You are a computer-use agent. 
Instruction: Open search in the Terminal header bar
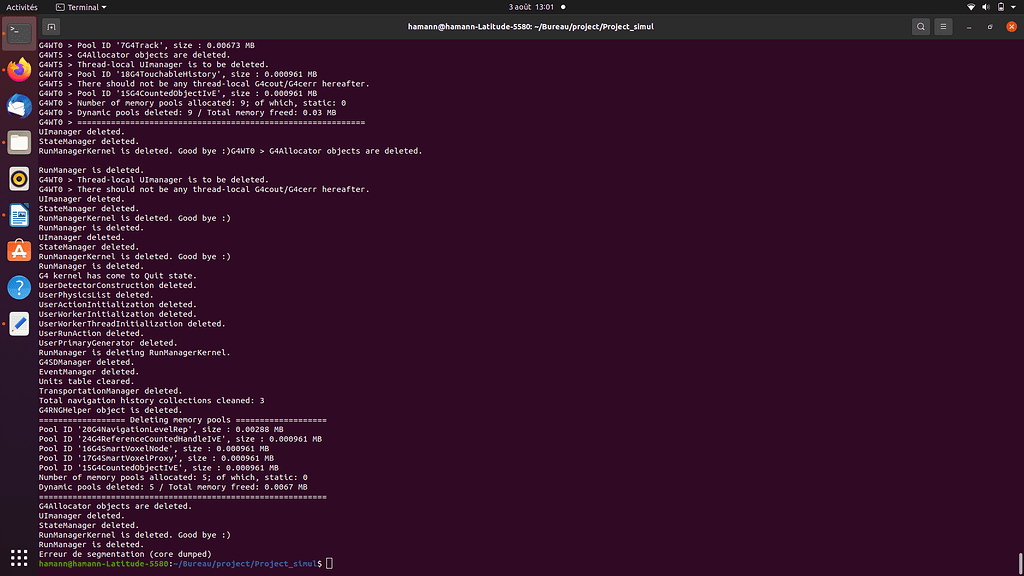(921, 26)
